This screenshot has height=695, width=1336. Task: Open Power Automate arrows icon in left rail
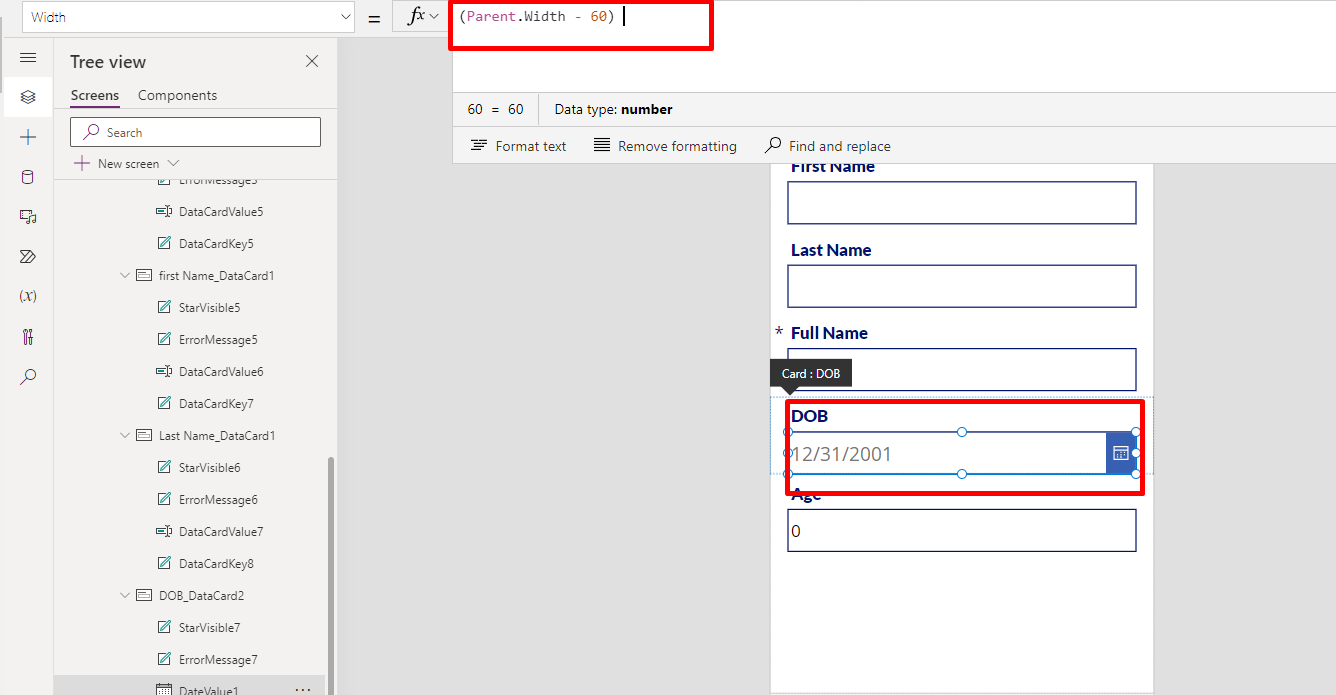28,257
